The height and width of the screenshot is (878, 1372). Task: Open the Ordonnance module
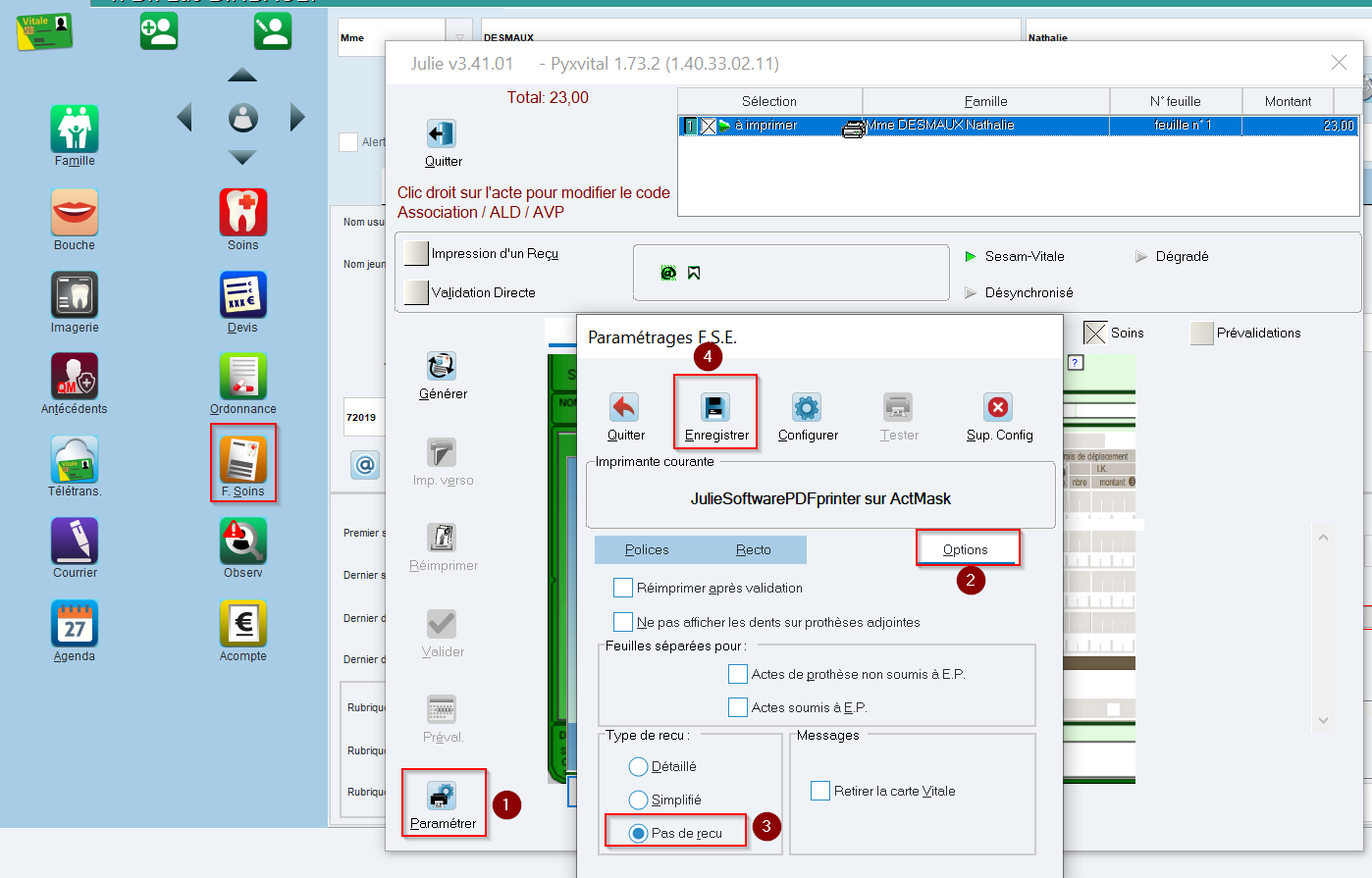tap(243, 376)
